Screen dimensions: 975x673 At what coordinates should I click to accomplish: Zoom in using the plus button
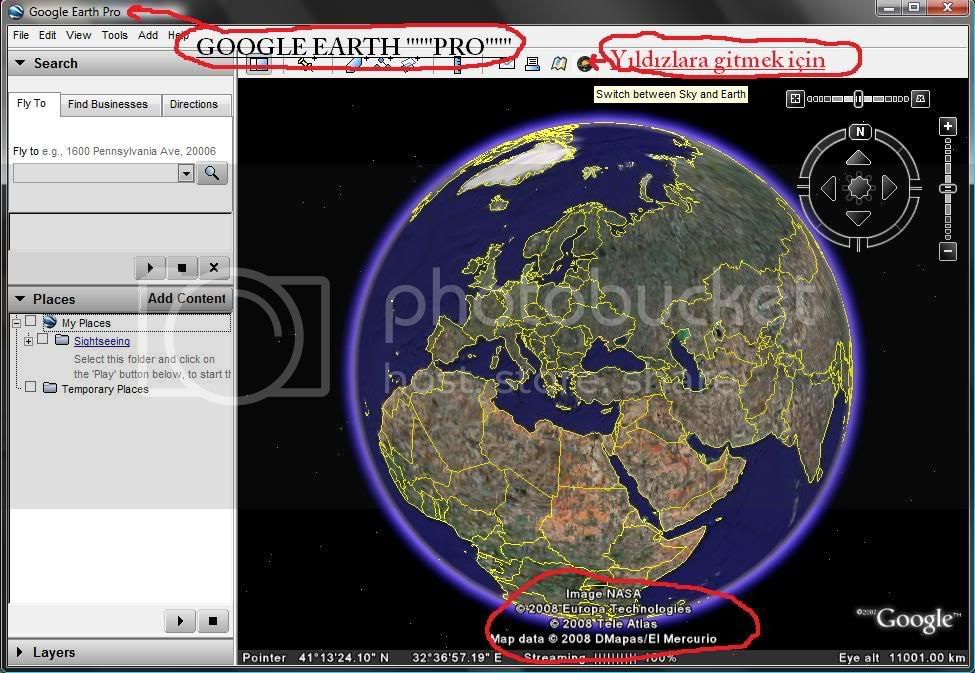pyautogui.click(x=948, y=127)
